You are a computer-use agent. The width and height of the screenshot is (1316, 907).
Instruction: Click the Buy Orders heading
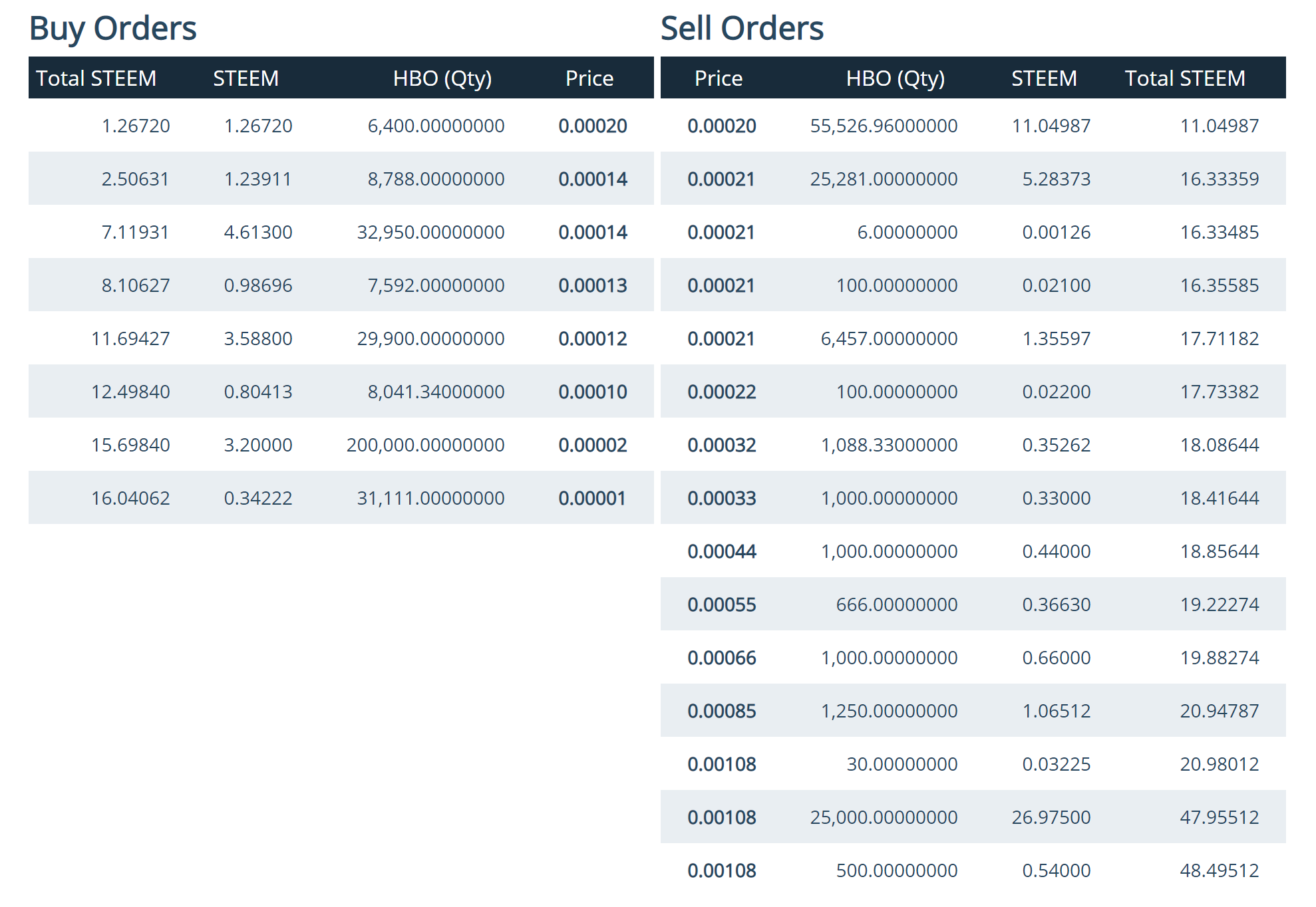click(x=112, y=29)
